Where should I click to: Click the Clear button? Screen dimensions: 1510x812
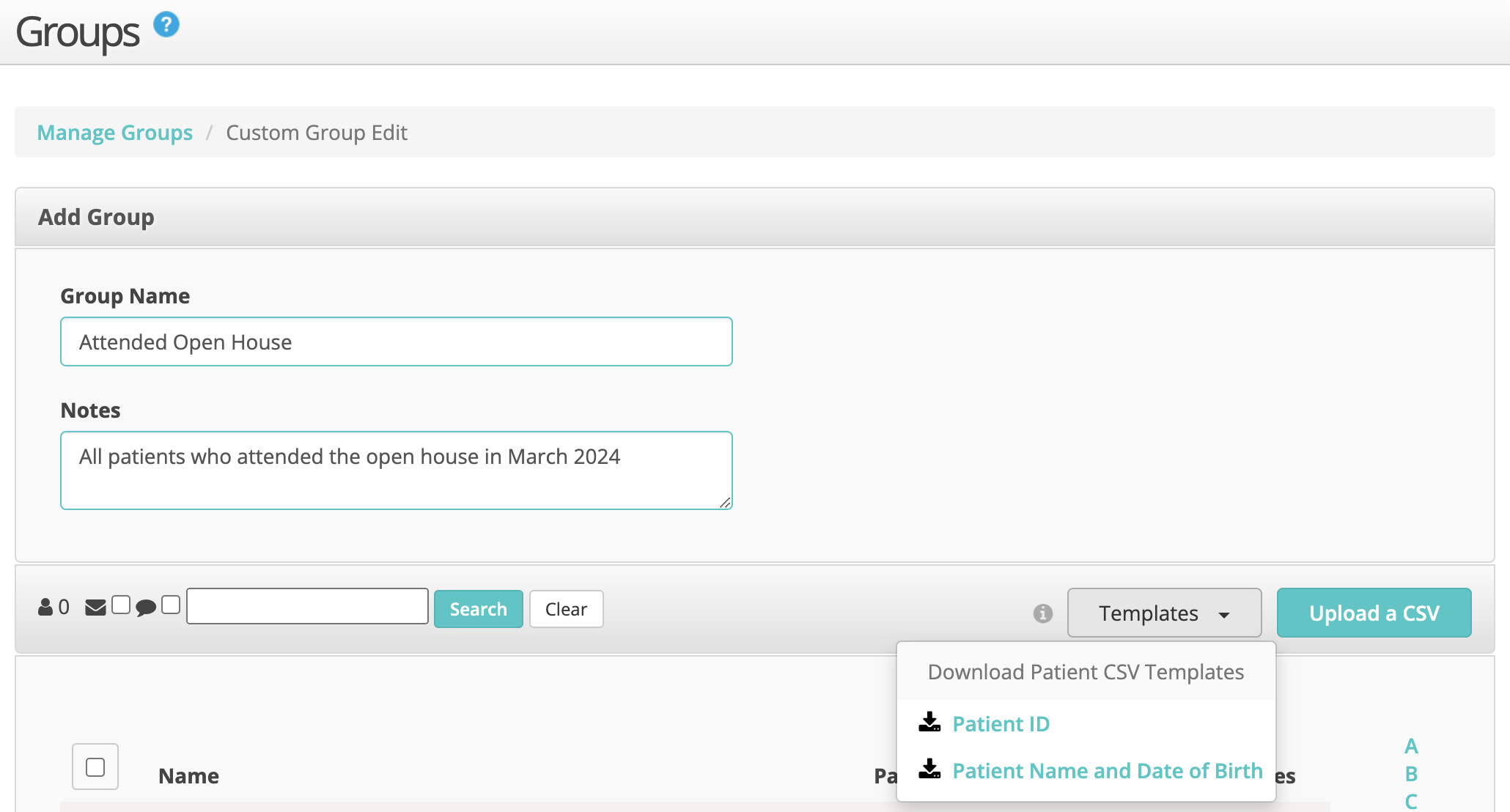coord(567,609)
